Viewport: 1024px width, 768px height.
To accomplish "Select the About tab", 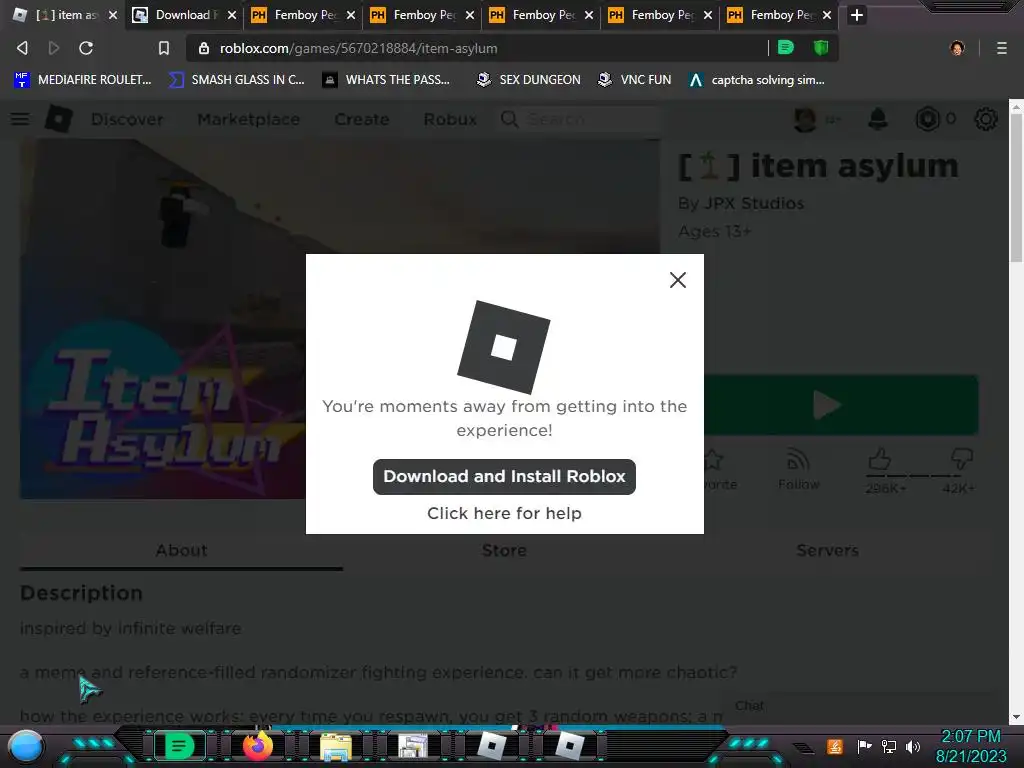I will [182, 550].
